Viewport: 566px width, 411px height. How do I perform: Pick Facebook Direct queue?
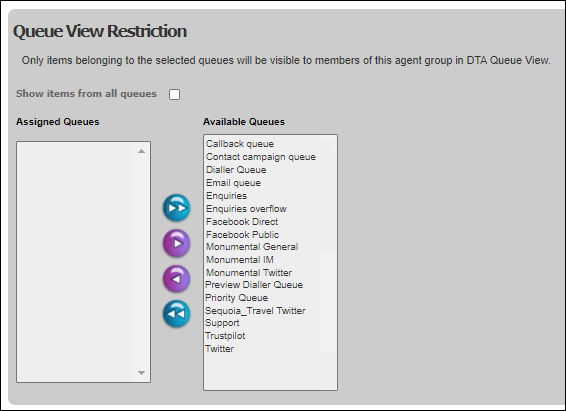[x=242, y=222]
